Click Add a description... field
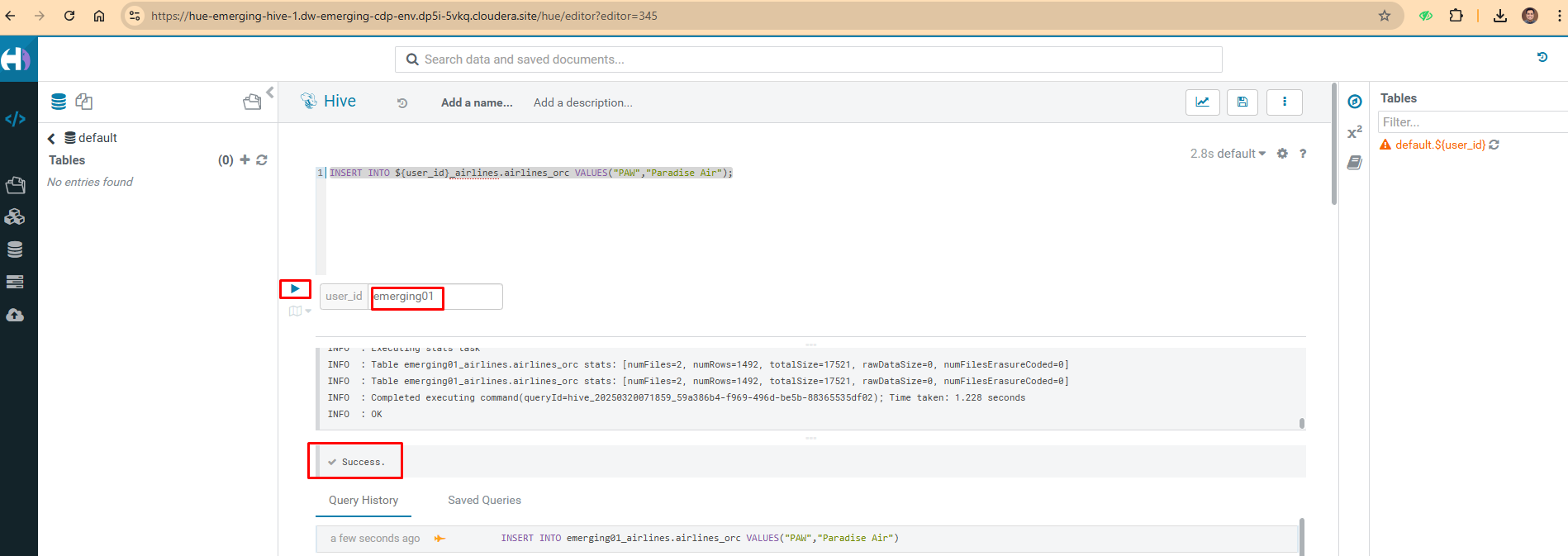 click(x=583, y=102)
